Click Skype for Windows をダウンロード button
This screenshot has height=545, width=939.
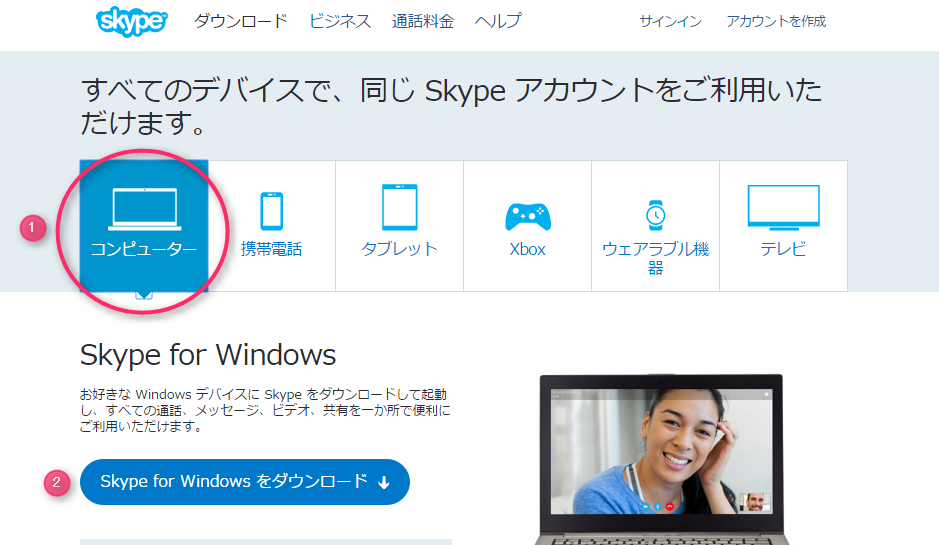245,482
